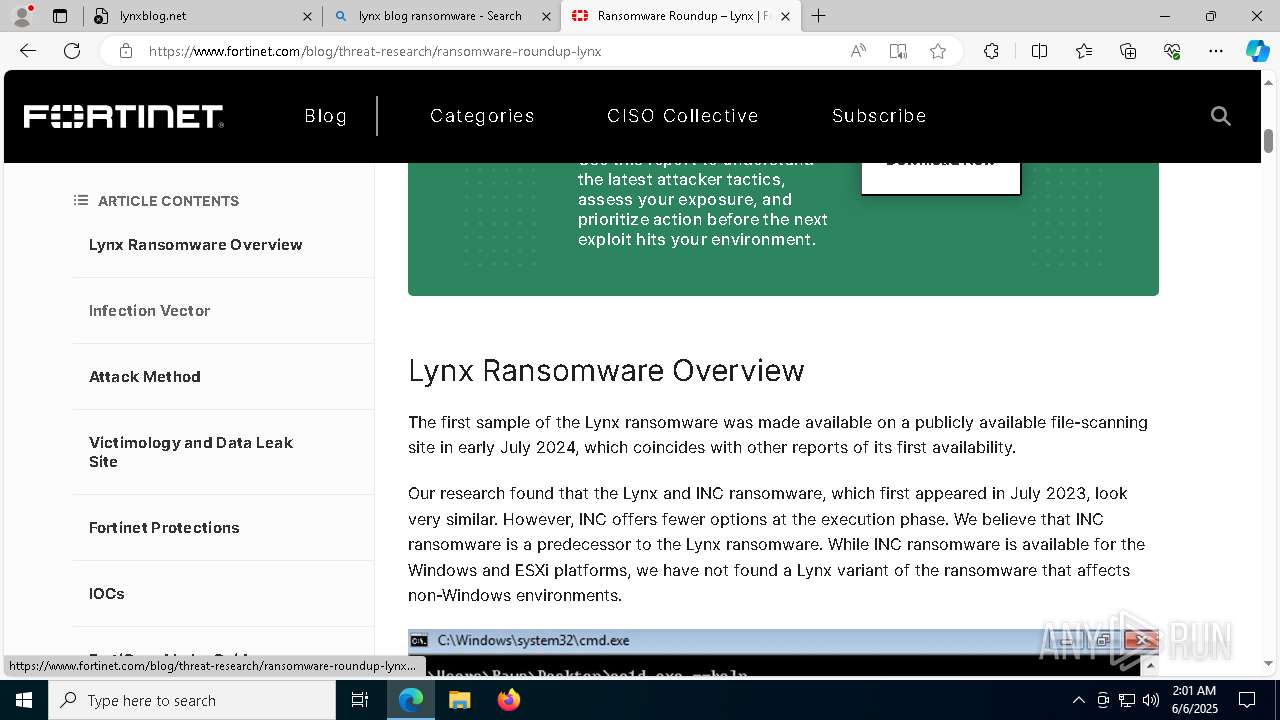Click the 'Lynx Ransomware Overview' heading

(606, 370)
